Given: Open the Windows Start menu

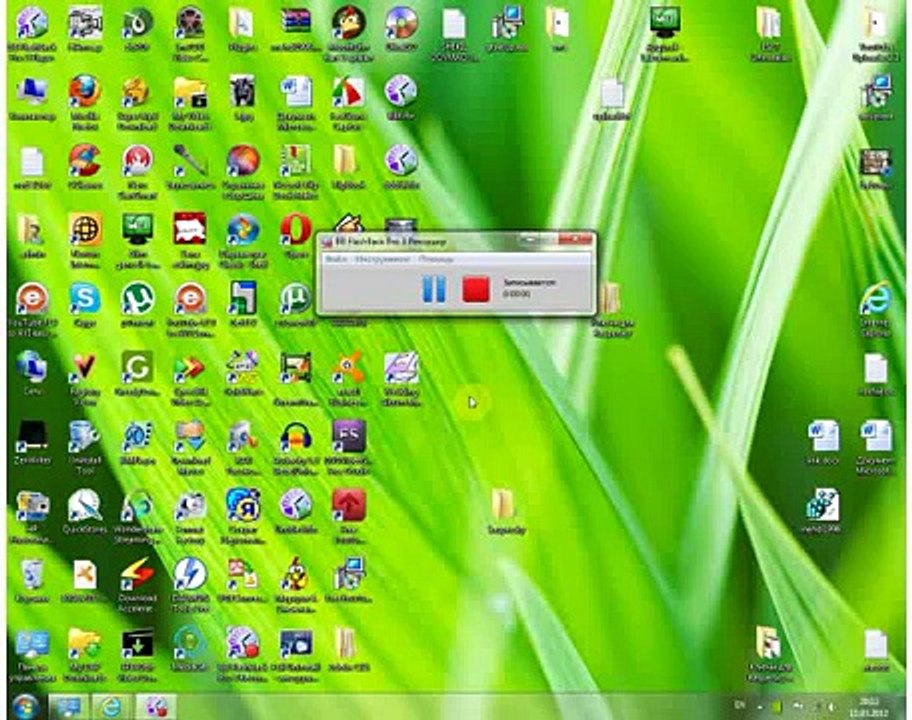Looking at the screenshot, I should pos(24,706).
